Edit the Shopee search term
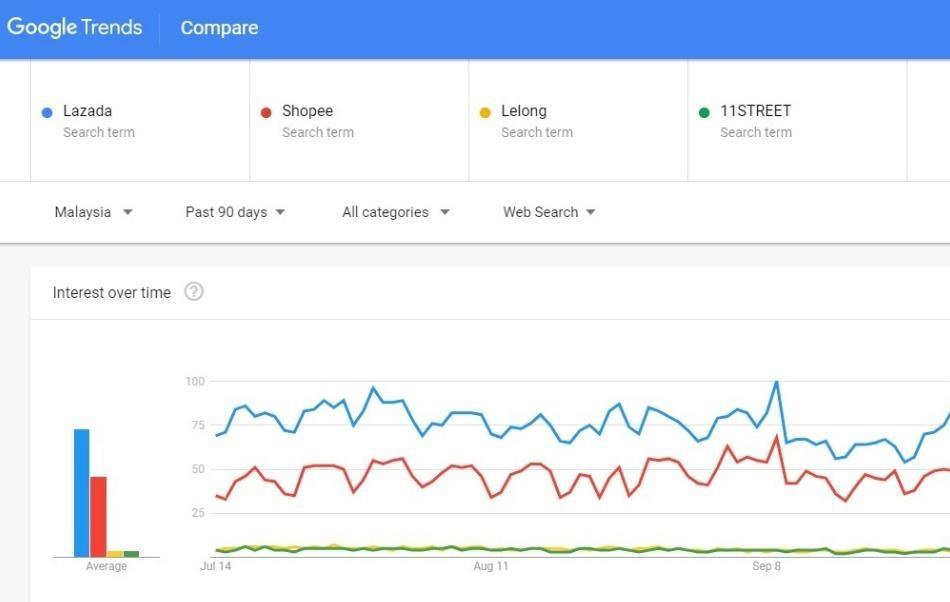 [x=307, y=111]
